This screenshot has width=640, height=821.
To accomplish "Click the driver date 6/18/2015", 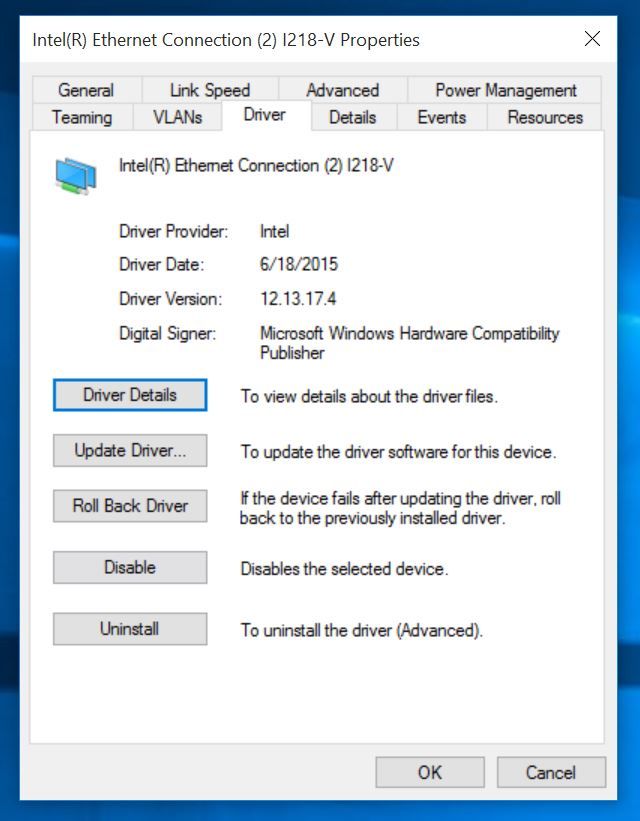I will pyautogui.click(x=299, y=264).
